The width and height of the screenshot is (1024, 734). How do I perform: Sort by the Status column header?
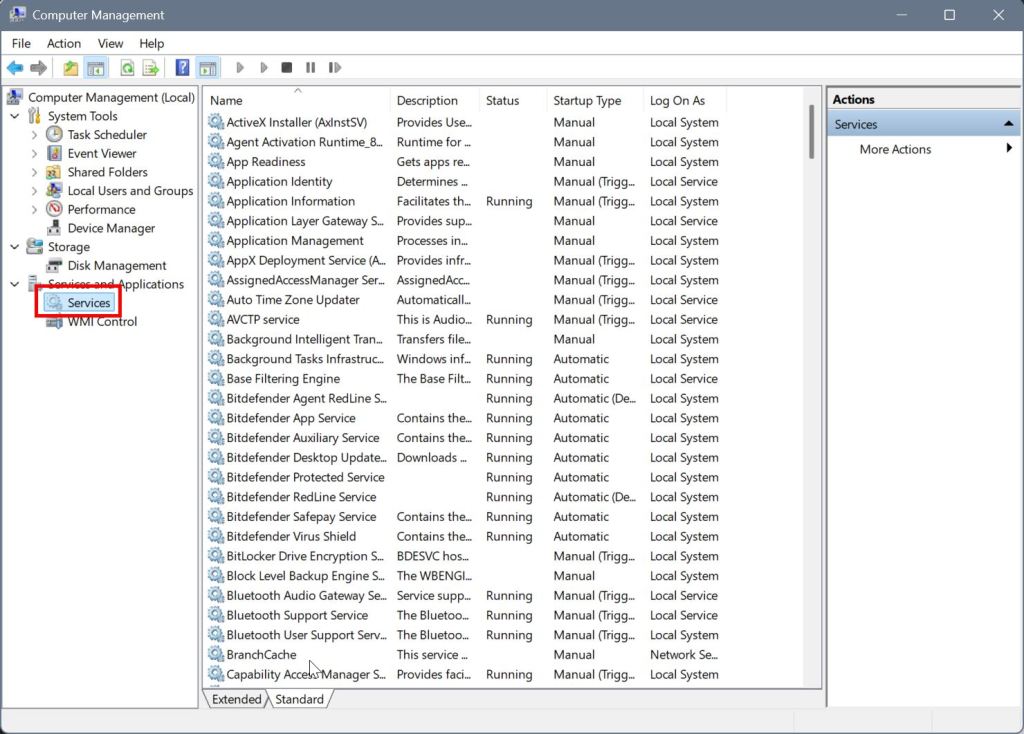coord(513,101)
